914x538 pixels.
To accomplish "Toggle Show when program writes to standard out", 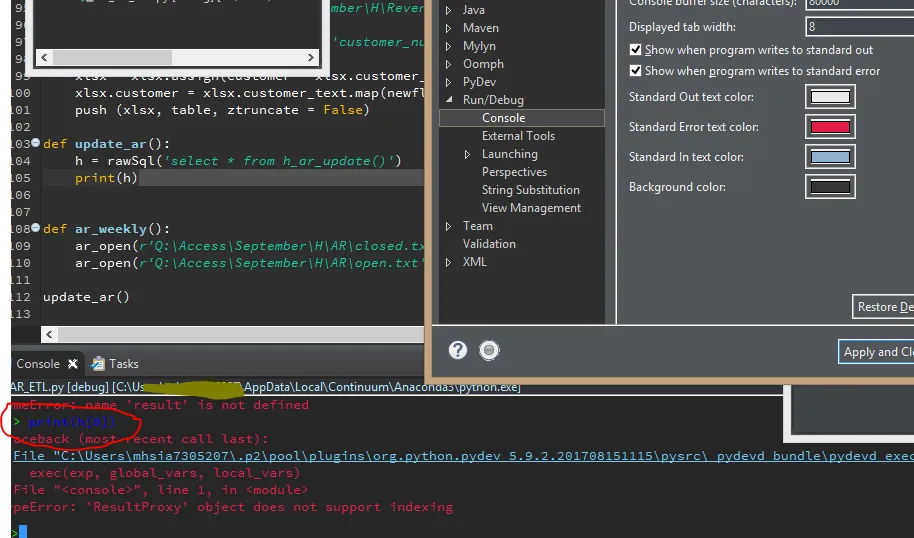I will pos(635,50).
